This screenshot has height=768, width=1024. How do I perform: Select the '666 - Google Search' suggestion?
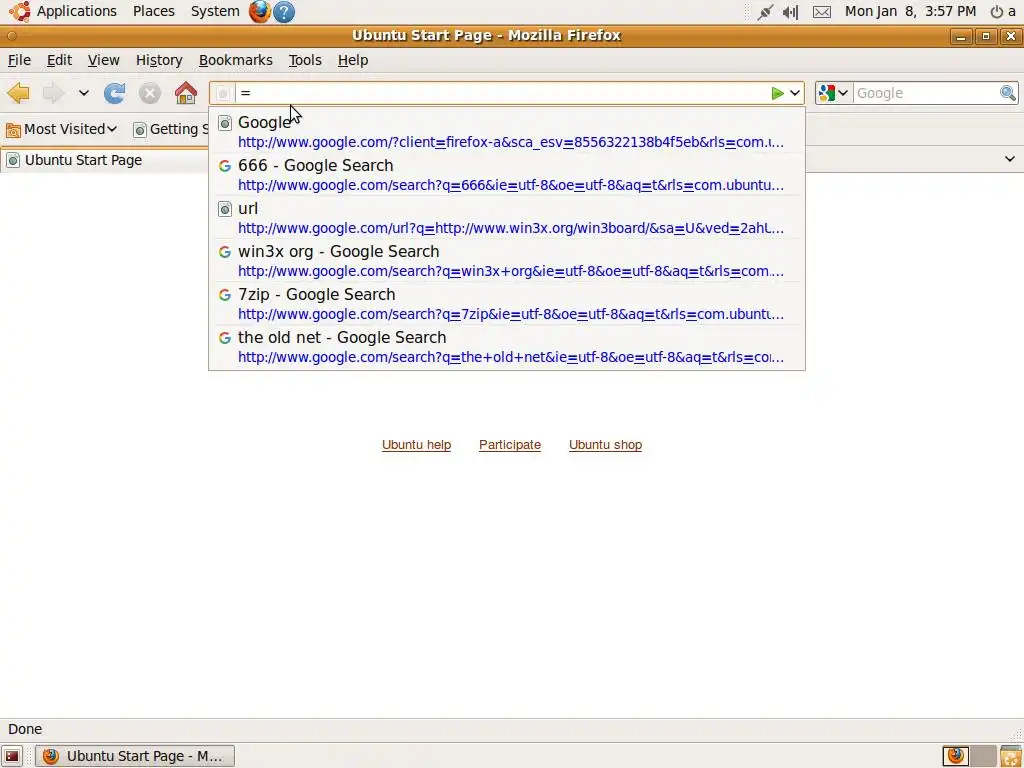tap(507, 174)
